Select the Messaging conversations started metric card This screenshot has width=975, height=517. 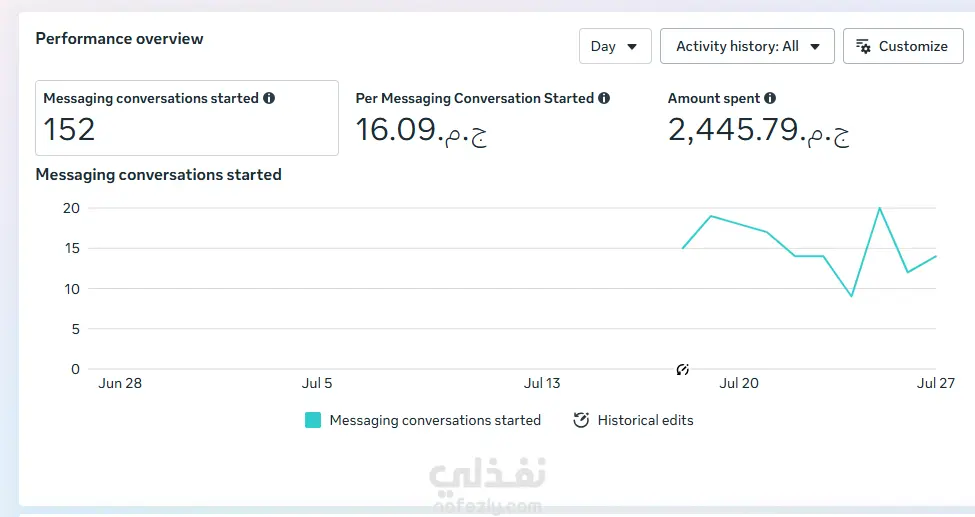(187, 118)
